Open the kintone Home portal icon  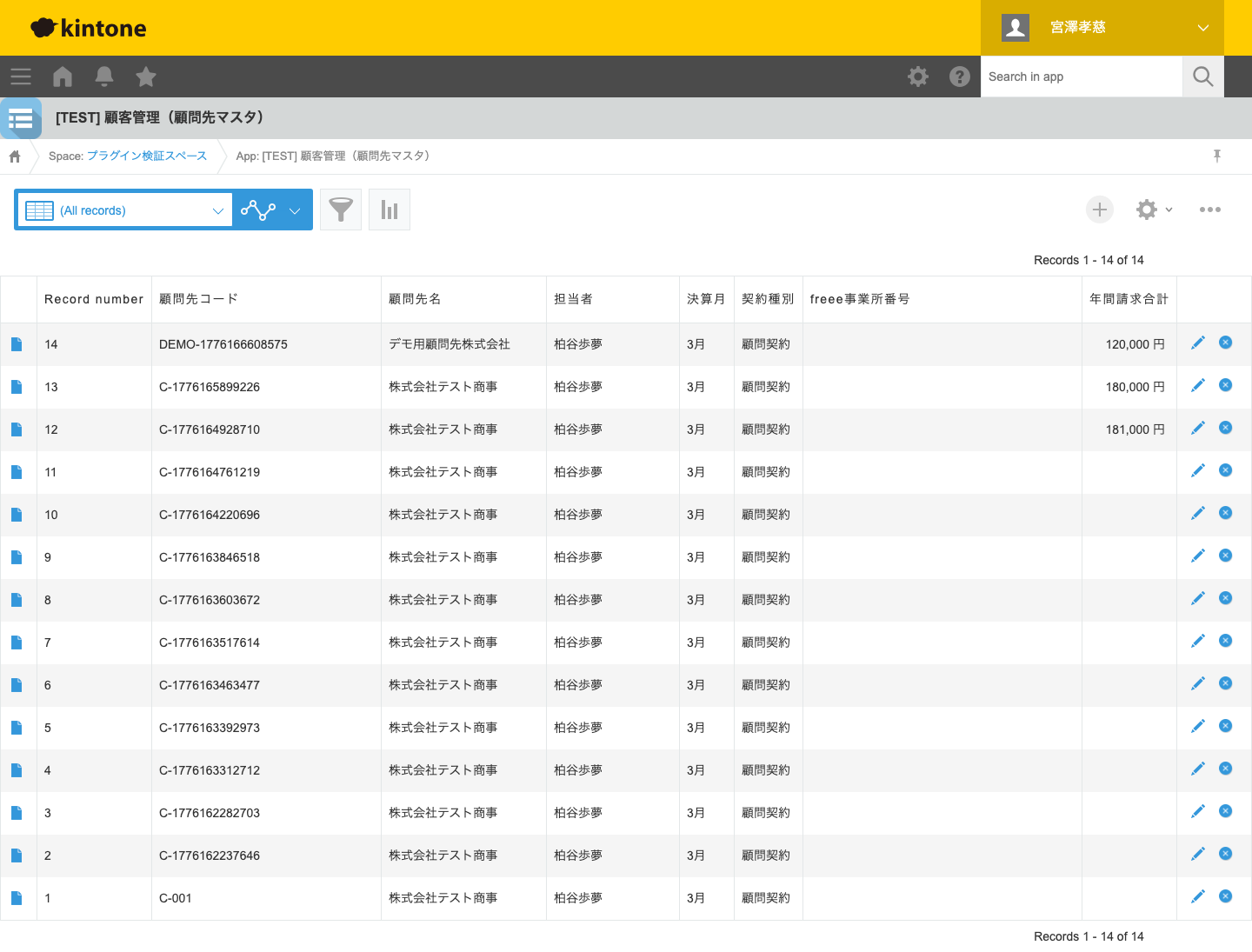point(63,77)
